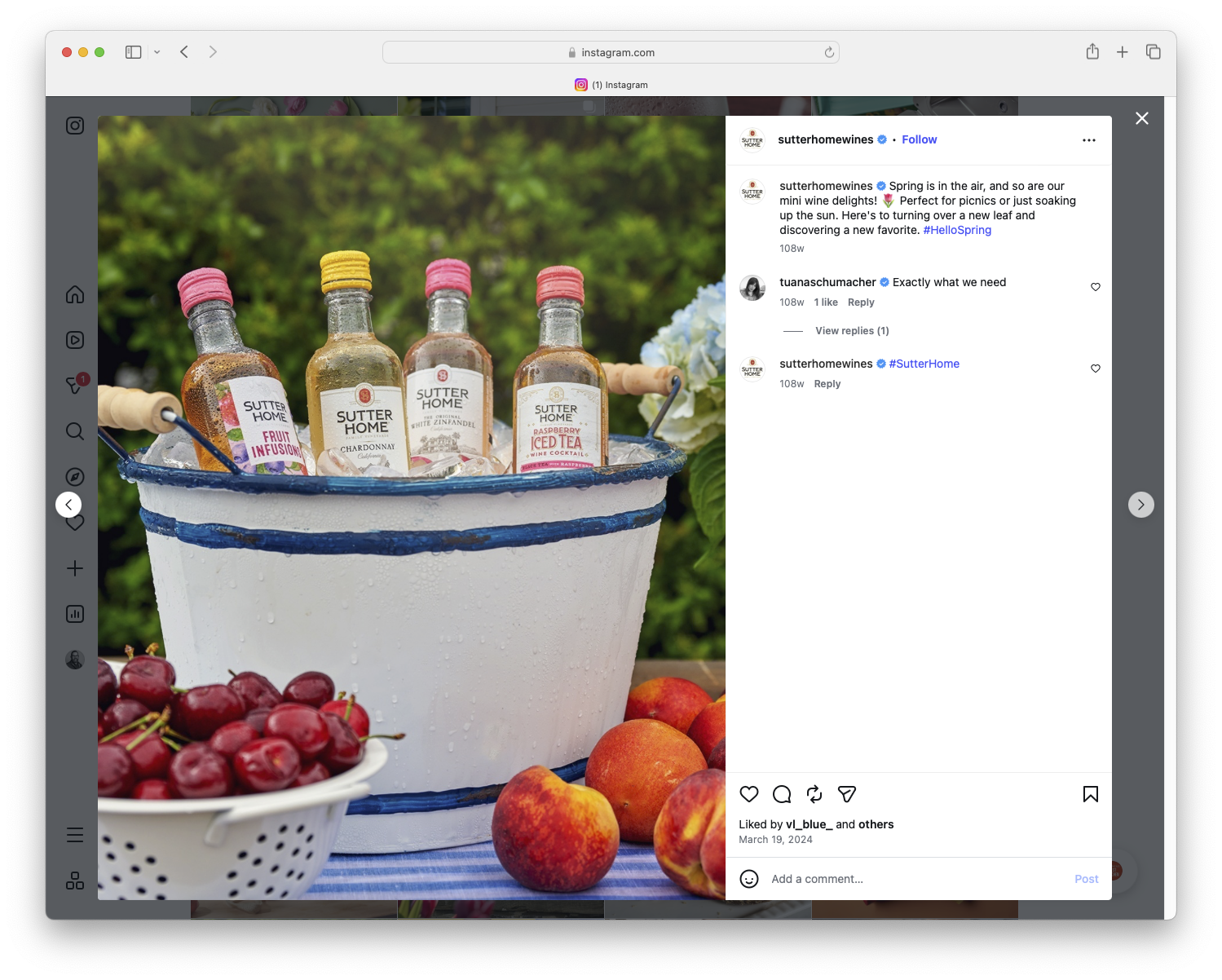
Task: Select the Reels icon in the sidebar
Action: tap(74, 340)
